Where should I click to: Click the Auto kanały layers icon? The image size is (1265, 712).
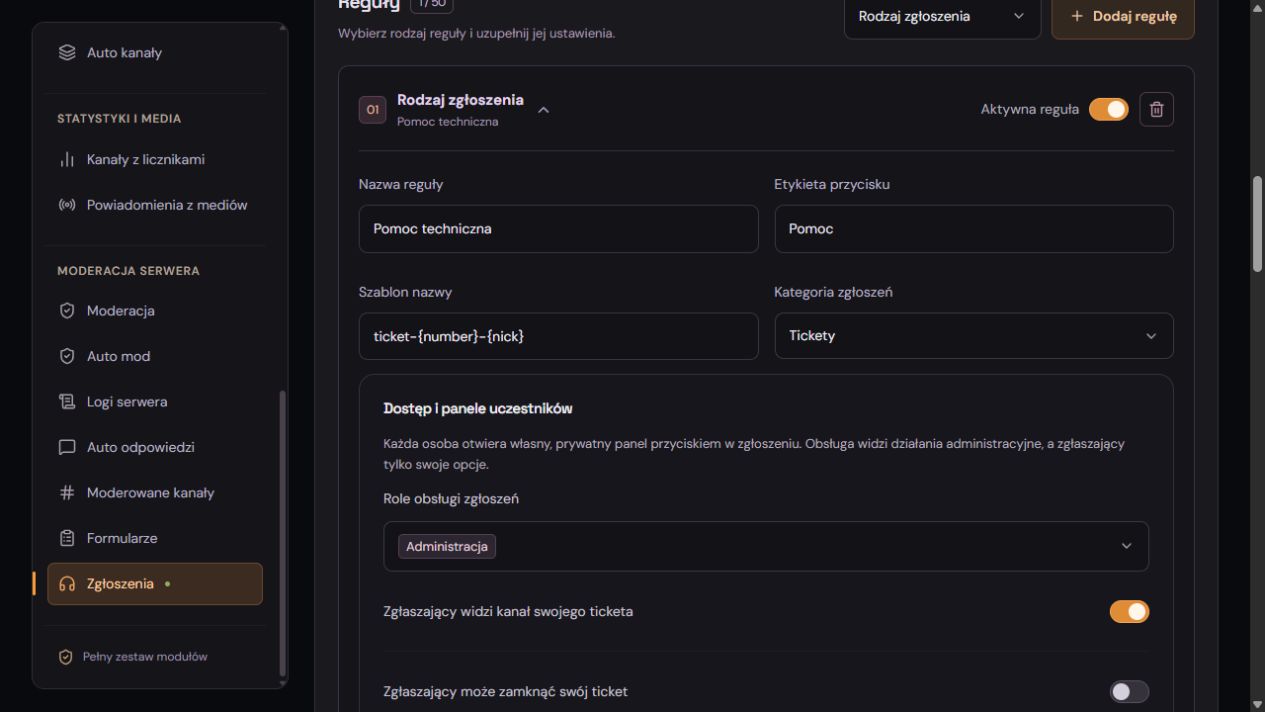click(x=68, y=53)
